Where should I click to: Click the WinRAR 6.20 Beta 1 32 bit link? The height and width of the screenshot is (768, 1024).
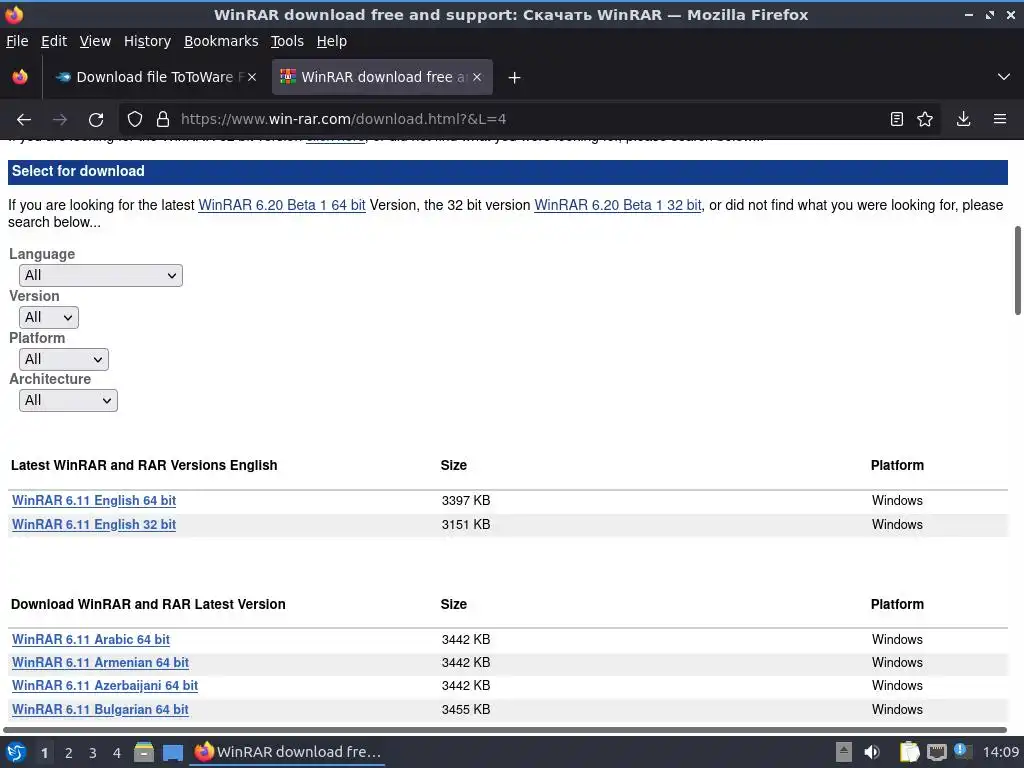[x=618, y=205]
